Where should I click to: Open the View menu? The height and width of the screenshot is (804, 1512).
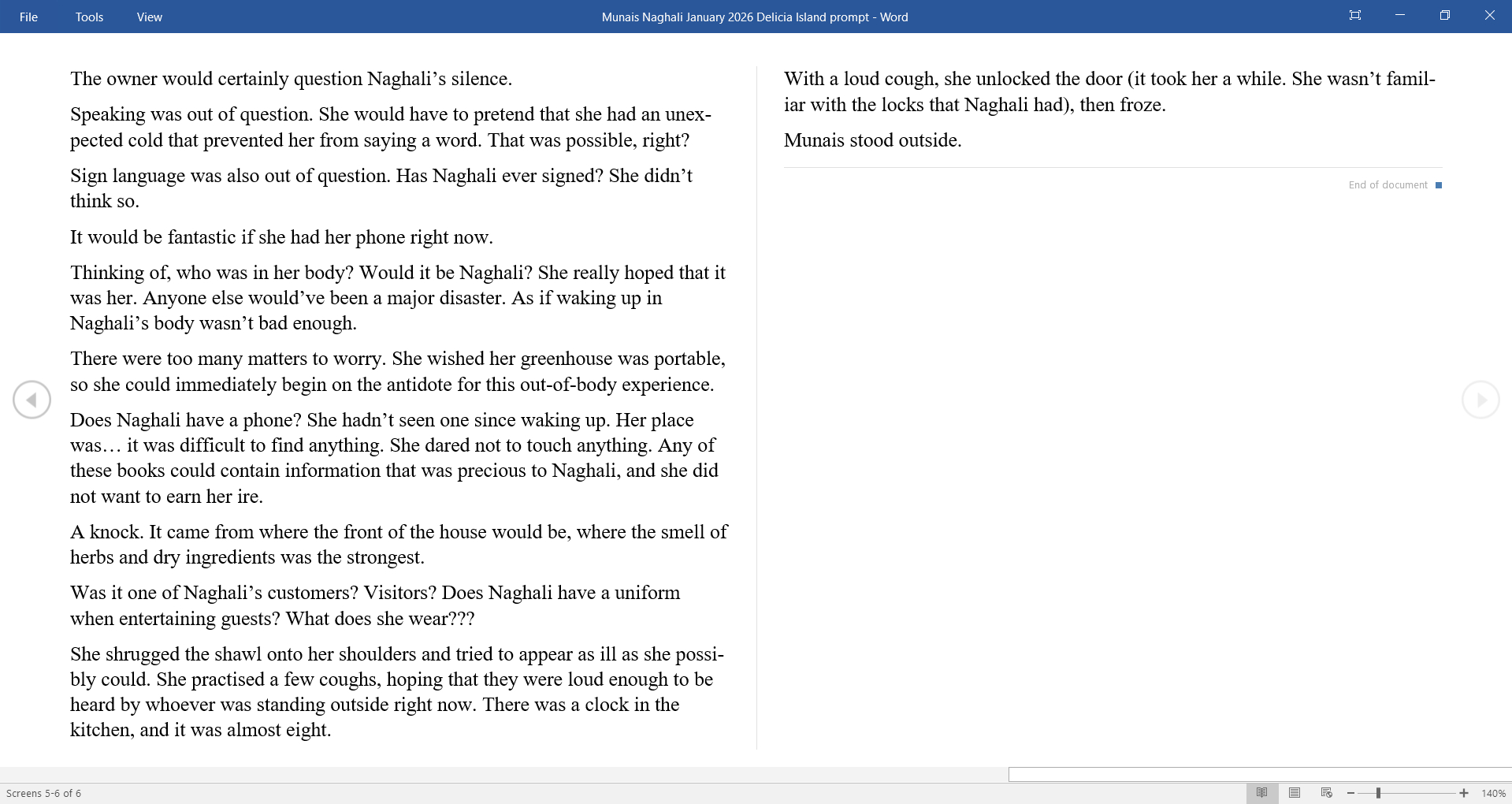coord(149,17)
